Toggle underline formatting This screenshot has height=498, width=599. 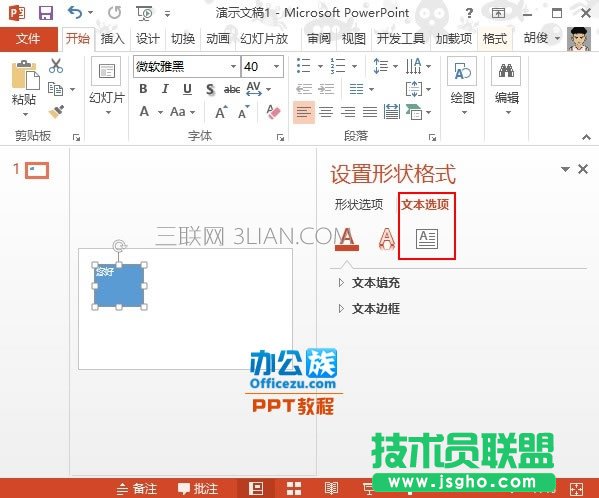click(x=187, y=89)
